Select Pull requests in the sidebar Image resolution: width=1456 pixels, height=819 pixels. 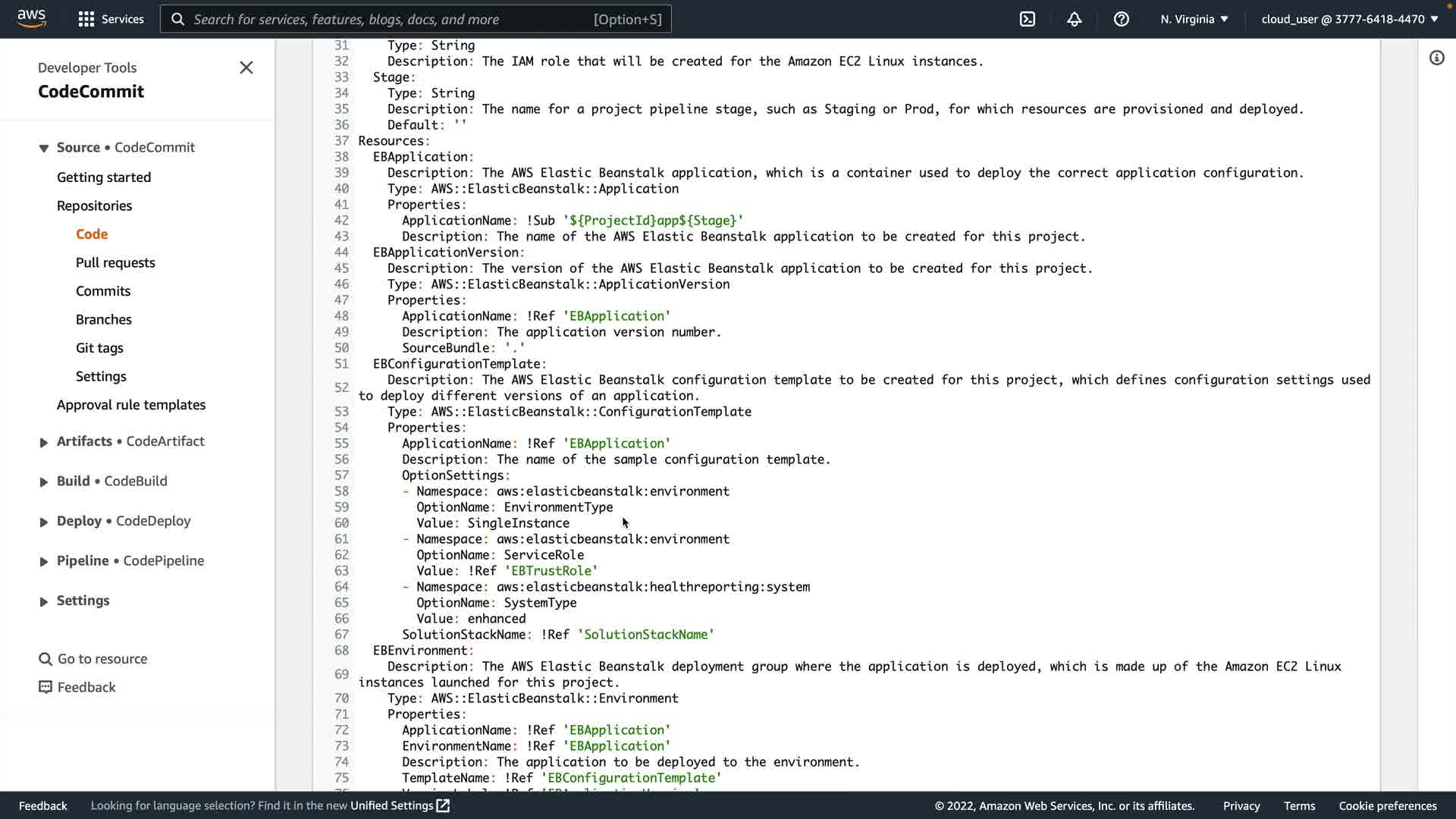point(115,262)
